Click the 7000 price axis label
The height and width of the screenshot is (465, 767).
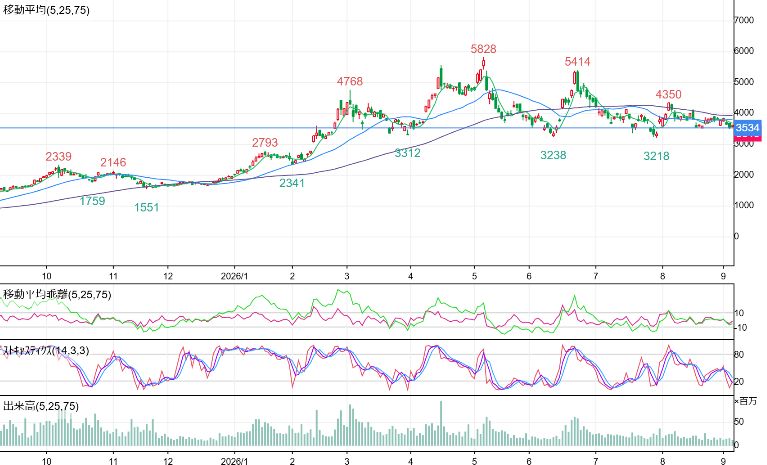744,20
